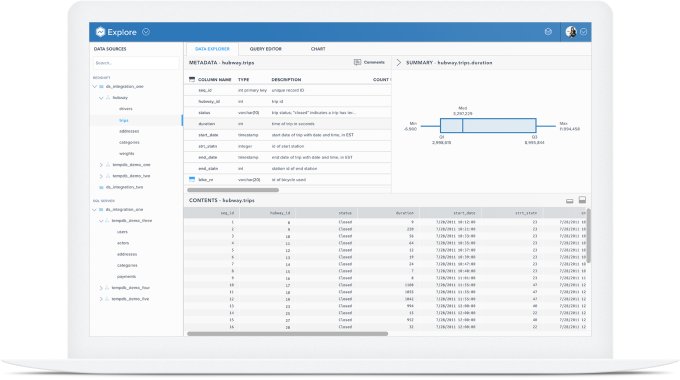Switch to the Data Explorer tab
Screen dimensions: 680x380
212,49
